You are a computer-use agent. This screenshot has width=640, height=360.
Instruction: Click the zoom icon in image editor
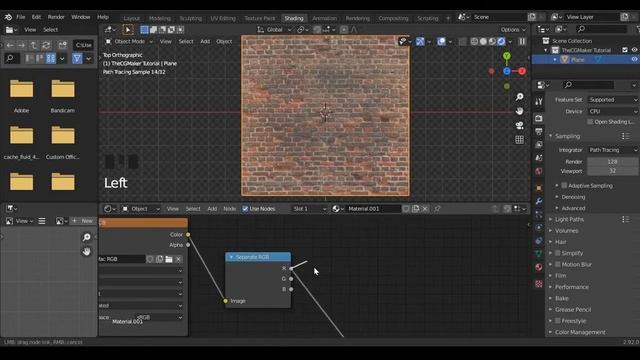pyautogui.click(x=87, y=237)
